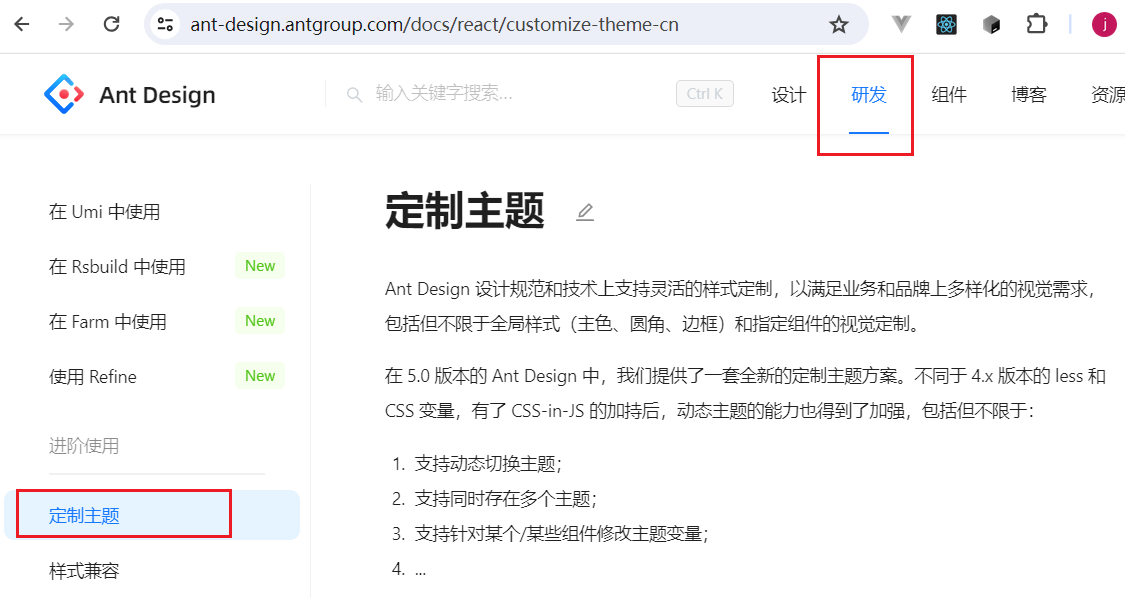Open the 博客 nav tab
Screen dimensions: 1125x598
click(x=1029, y=95)
